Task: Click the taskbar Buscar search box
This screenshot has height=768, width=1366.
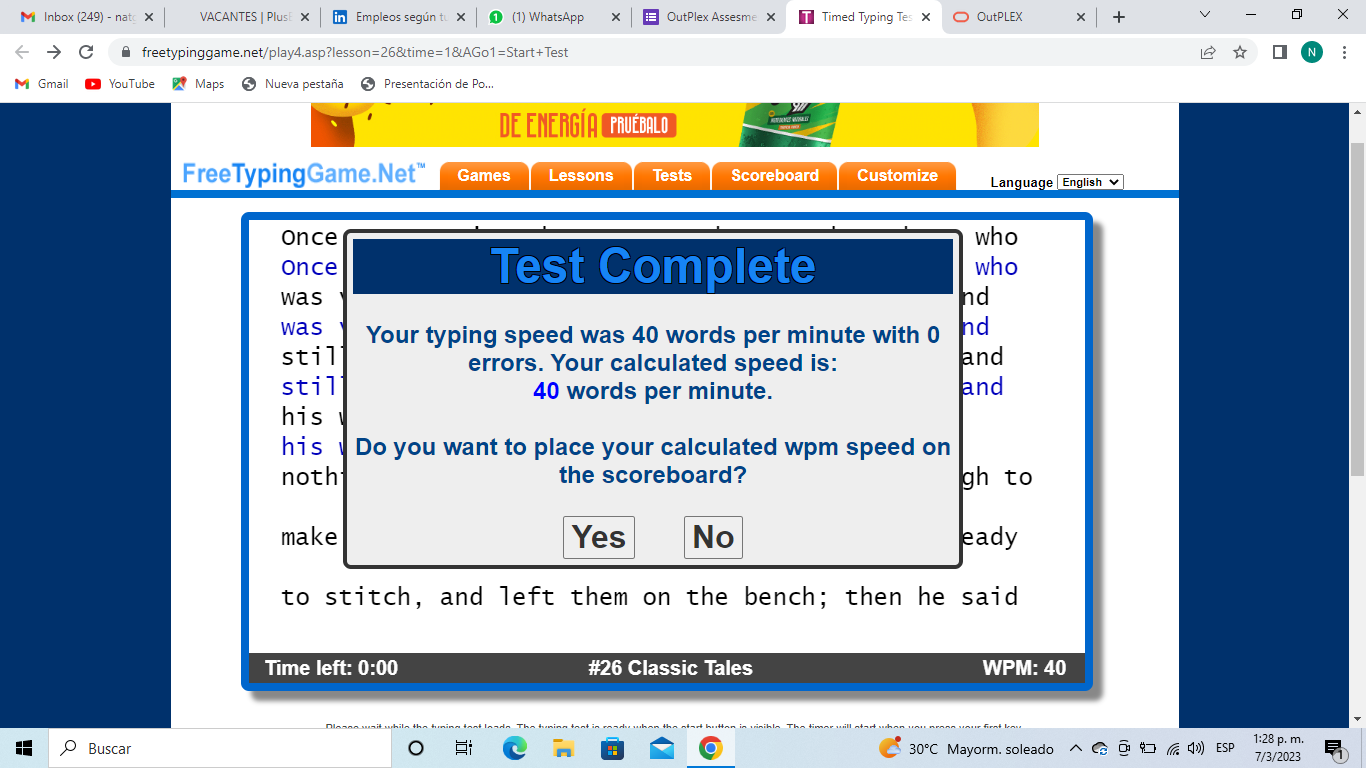Action: 220,748
